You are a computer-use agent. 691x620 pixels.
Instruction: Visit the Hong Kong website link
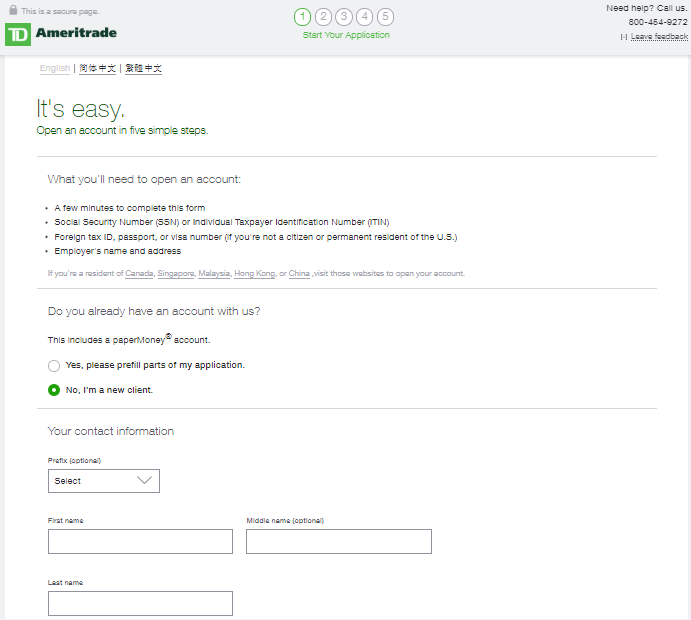tap(254, 274)
